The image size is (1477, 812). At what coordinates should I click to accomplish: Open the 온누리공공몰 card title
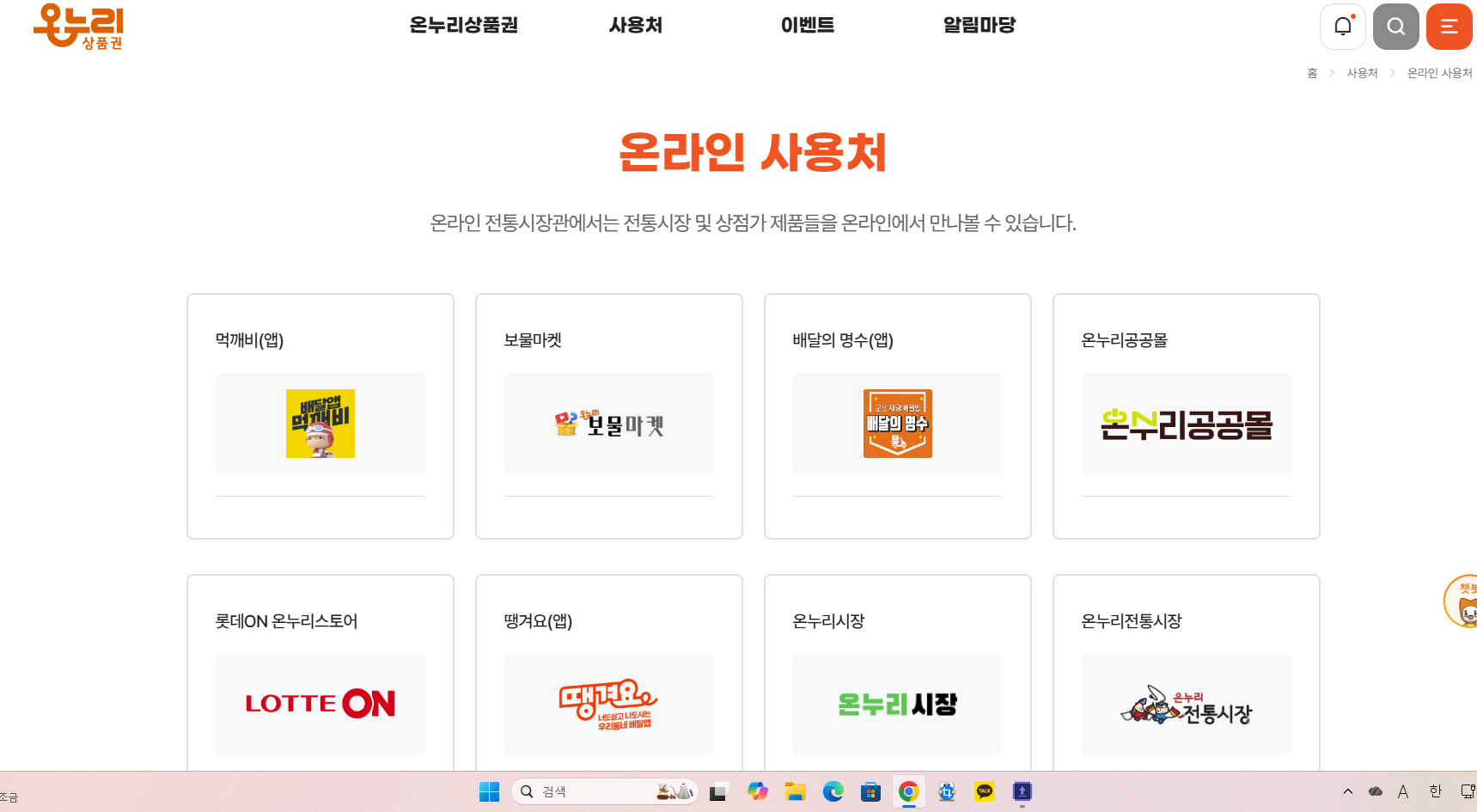pyautogui.click(x=1124, y=340)
